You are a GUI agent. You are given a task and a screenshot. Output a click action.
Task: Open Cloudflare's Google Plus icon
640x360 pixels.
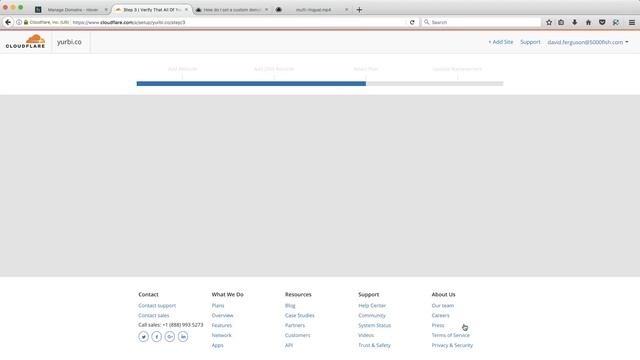coord(170,337)
